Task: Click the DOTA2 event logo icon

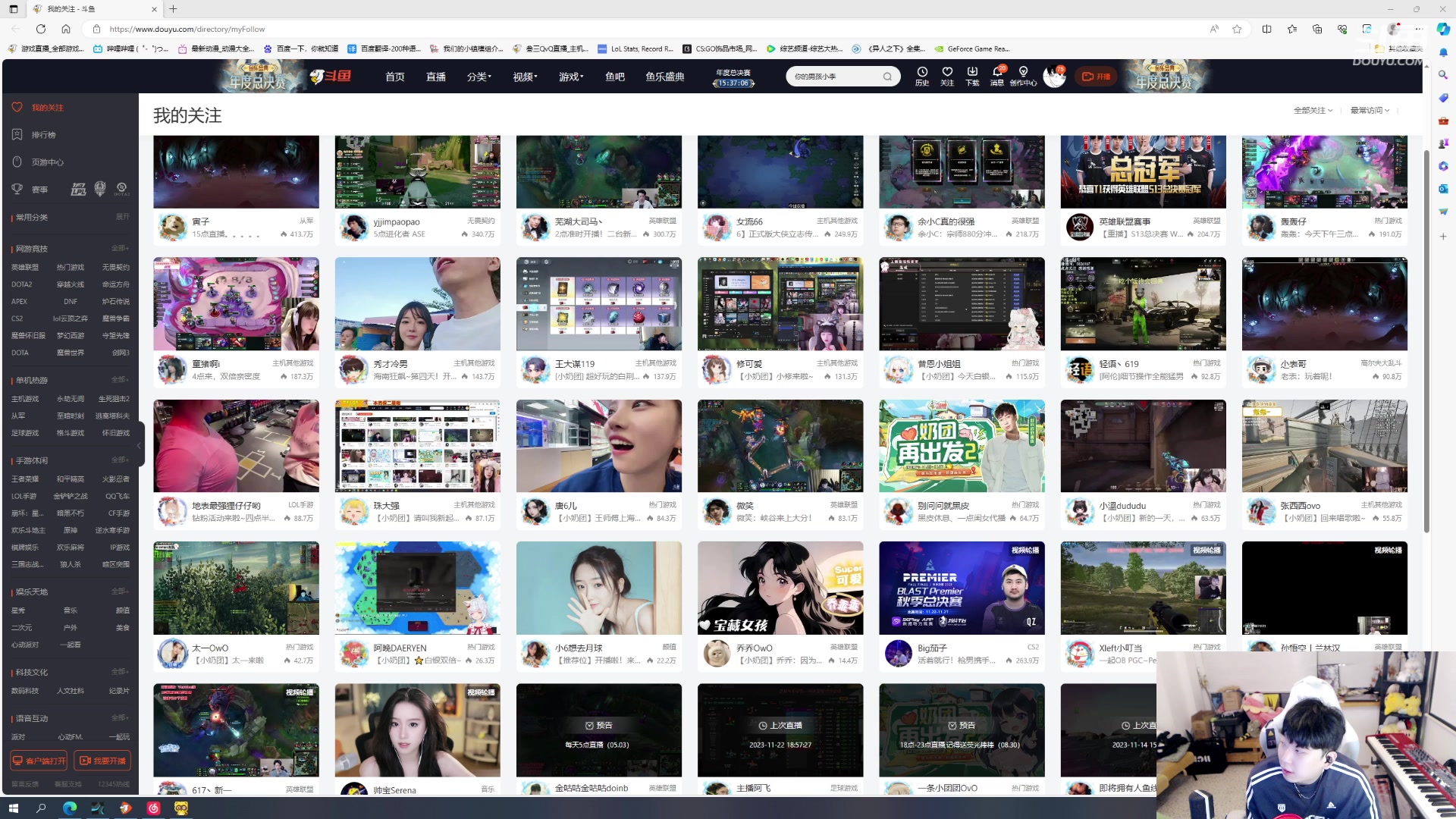Action: [x=121, y=189]
